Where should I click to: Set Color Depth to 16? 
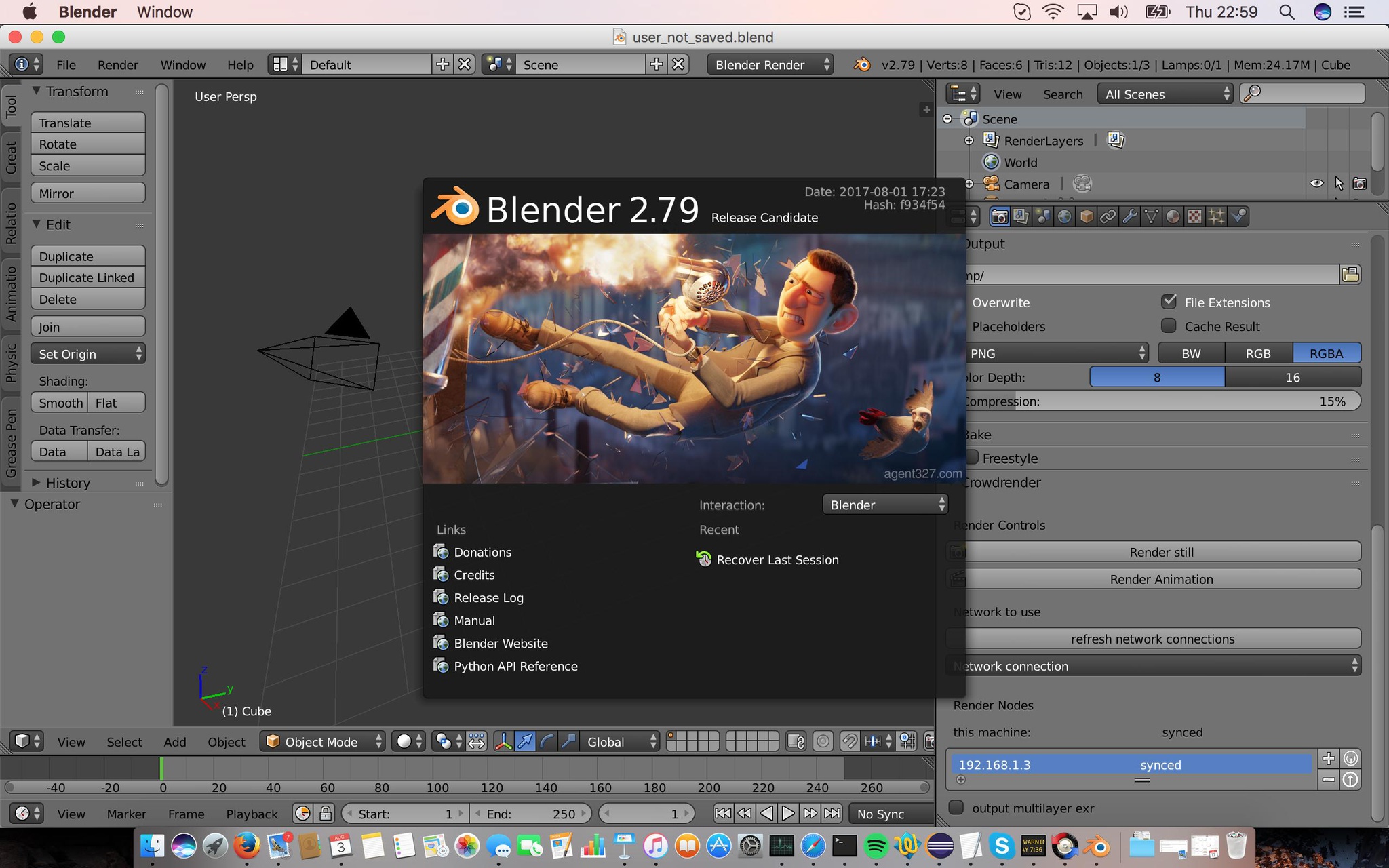click(x=1293, y=377)
